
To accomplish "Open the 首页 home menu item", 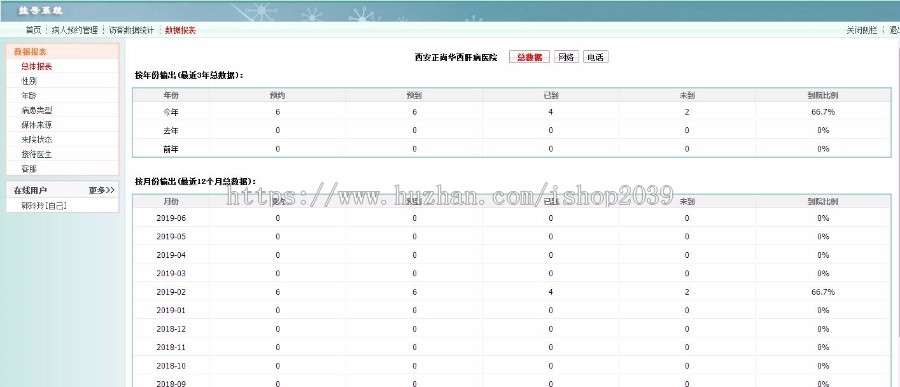I will (x=33, y=30).
